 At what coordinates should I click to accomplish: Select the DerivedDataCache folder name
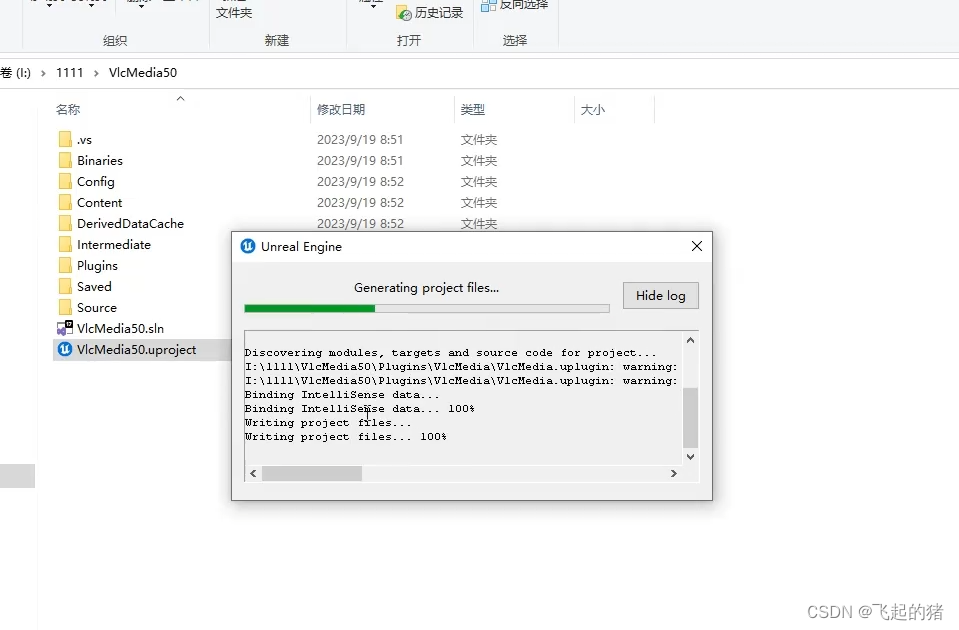tap(130, 223)
